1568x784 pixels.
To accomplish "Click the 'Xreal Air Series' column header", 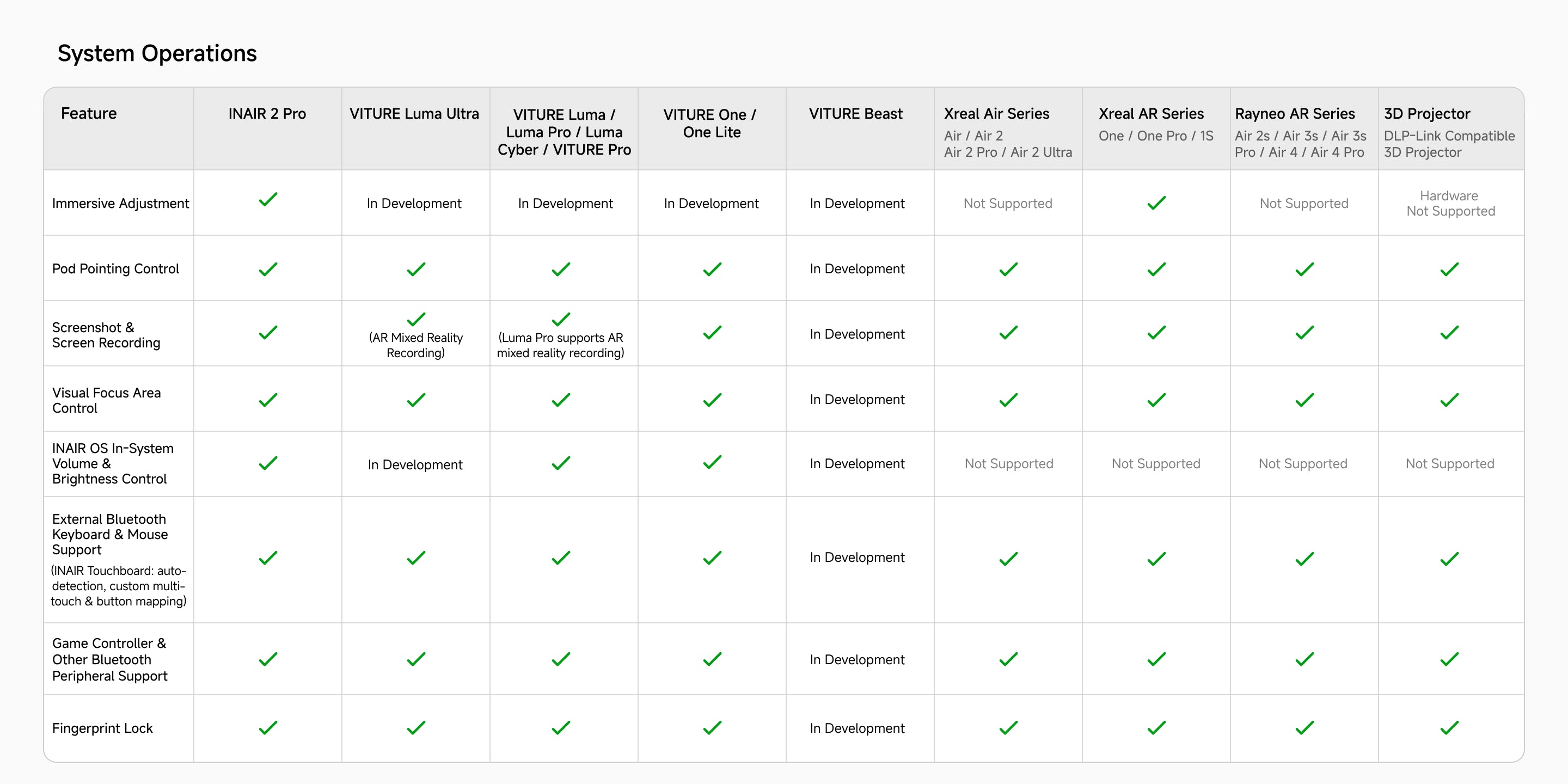I will pyautogui.click(x=996, y=114).
